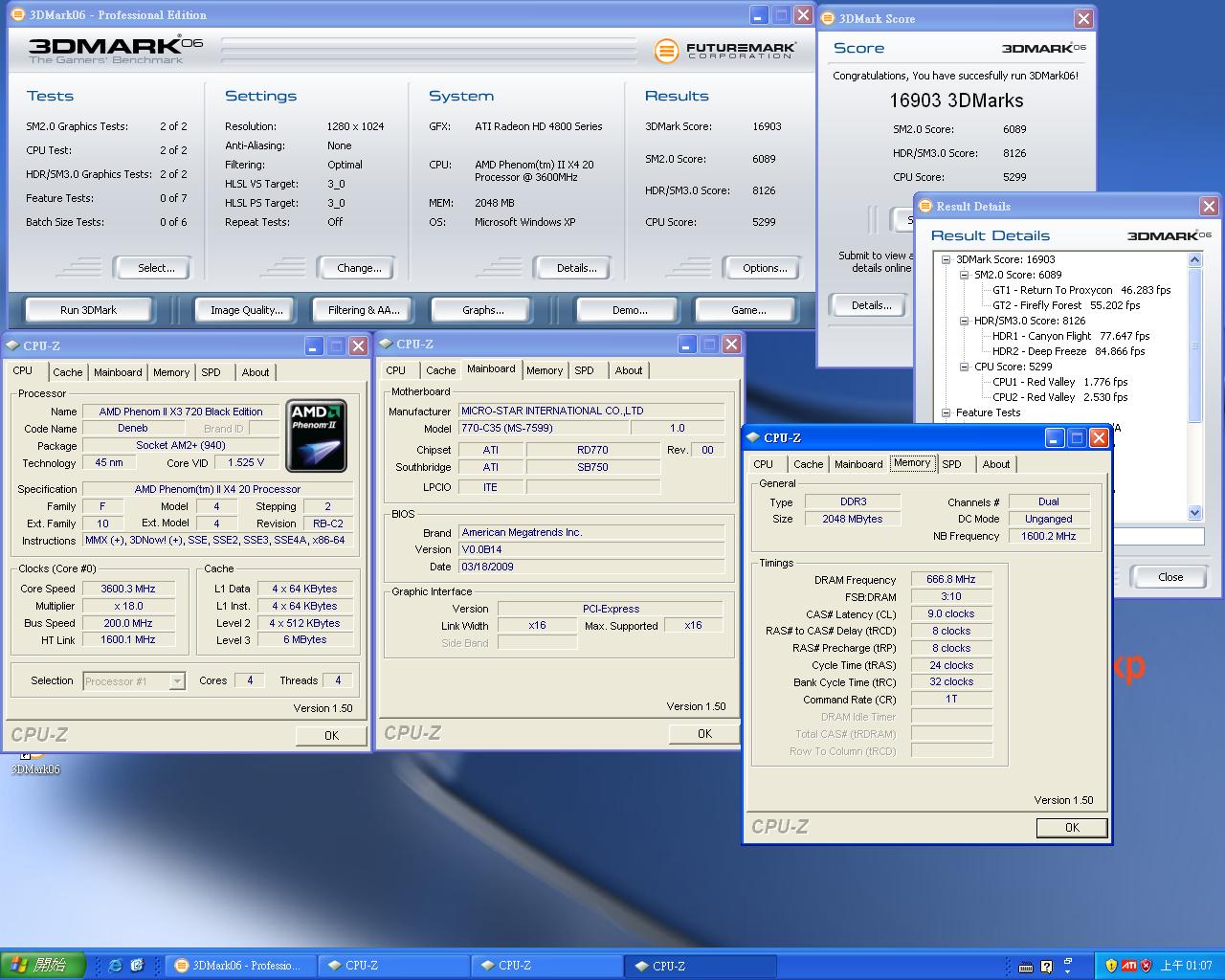Open the yellow security shield tray icon

tap(1111, 966)
